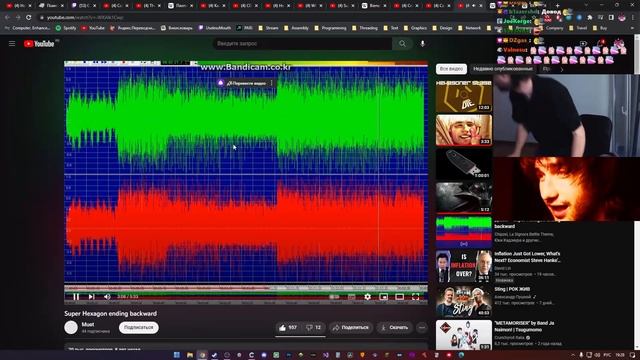Open player settings gear
The width and height of the screenshot is (640, 360).
coord(367,297)
